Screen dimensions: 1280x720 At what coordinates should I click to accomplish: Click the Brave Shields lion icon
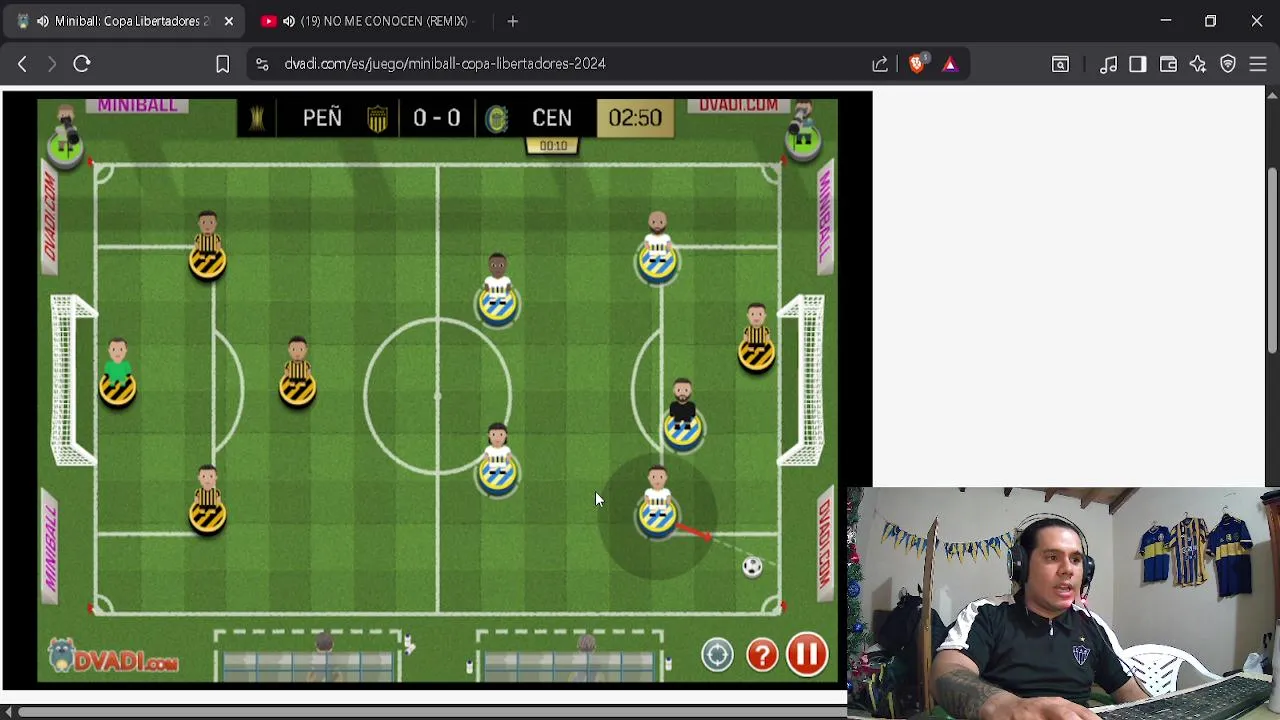coord(917,64)
